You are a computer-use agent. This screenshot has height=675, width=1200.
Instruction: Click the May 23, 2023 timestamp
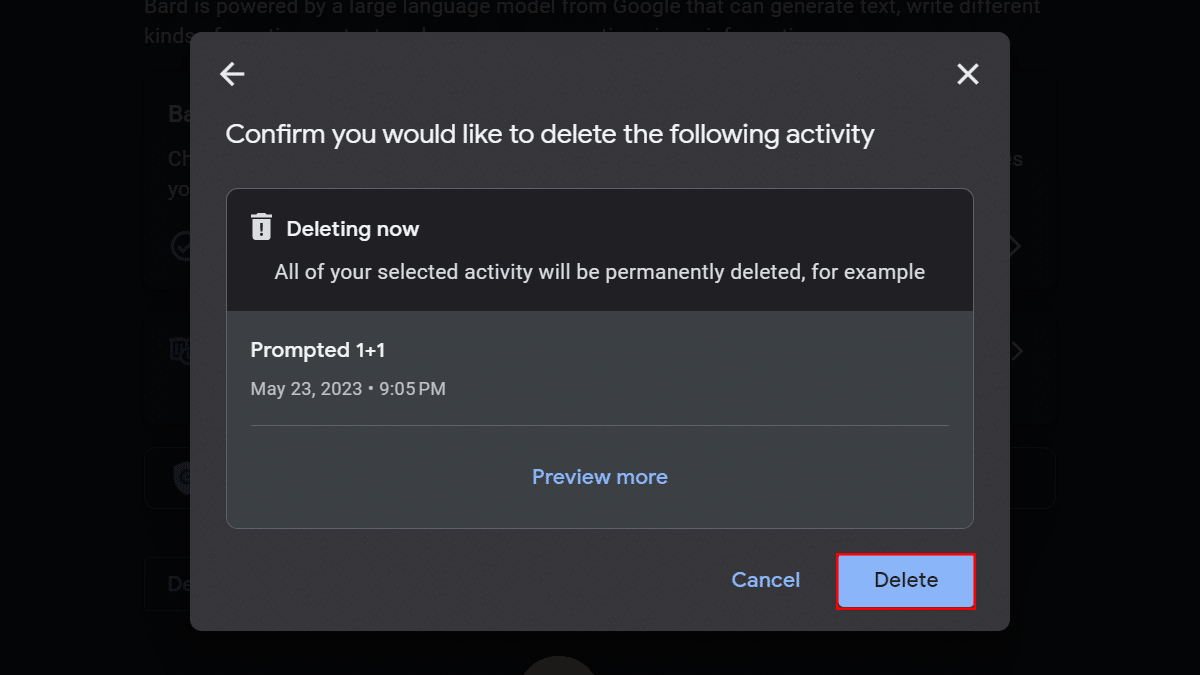click(x=348, y=389)
